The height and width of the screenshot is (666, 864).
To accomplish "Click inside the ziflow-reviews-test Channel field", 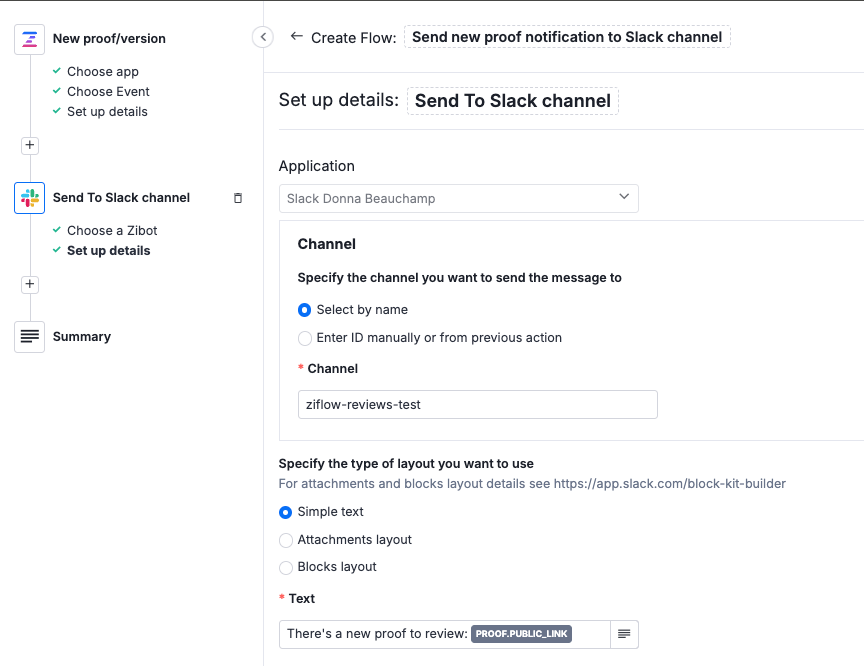I will pyautogui.click(x=477, y=404).
